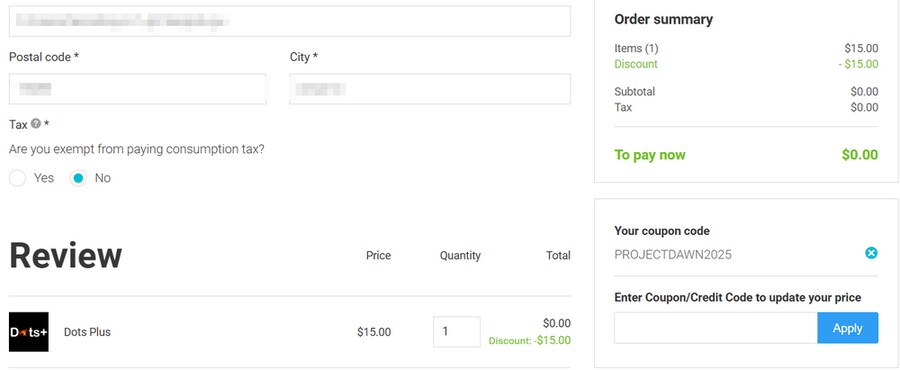Click the To pay now total amount
The height and width of the screenshot is (370, 900).
click(860, 155)
